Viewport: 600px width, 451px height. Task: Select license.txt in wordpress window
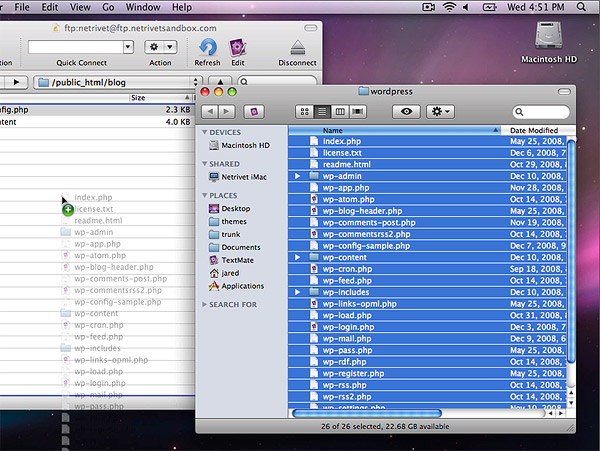click(x=427, y=153)
